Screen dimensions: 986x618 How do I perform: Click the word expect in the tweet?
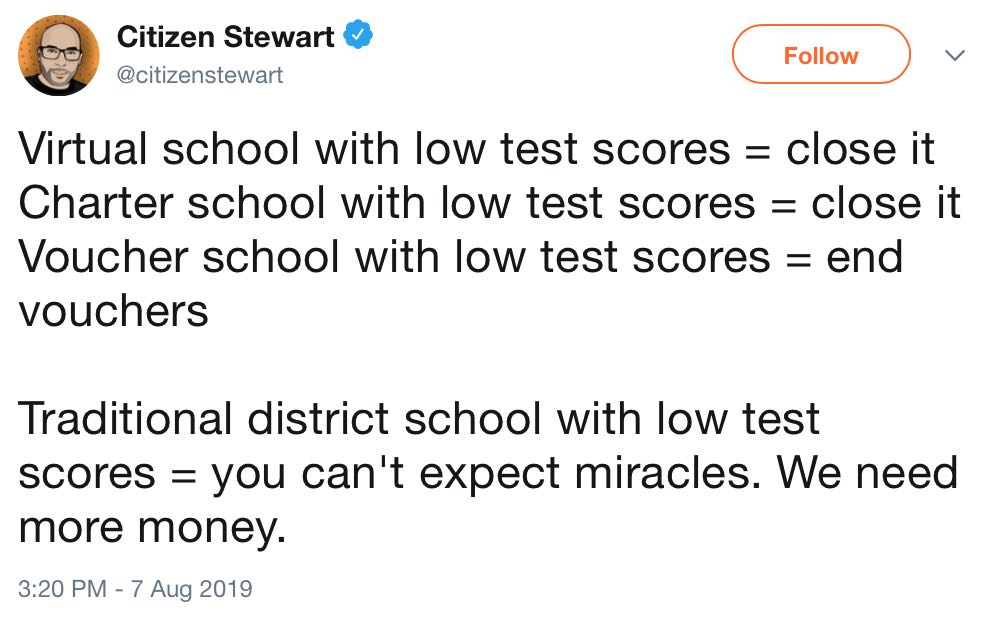(489, 474)
